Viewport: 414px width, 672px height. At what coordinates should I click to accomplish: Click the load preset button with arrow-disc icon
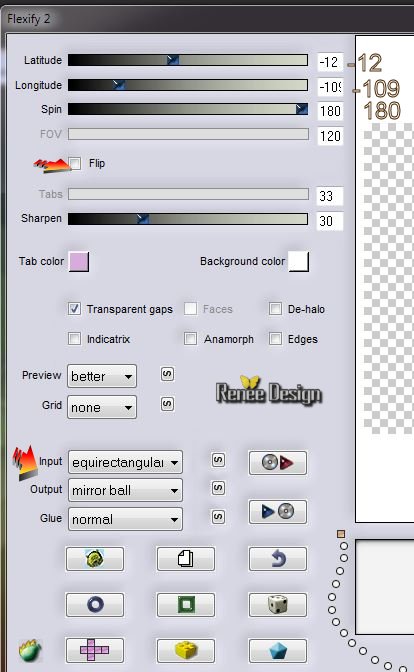coord(278,511)
